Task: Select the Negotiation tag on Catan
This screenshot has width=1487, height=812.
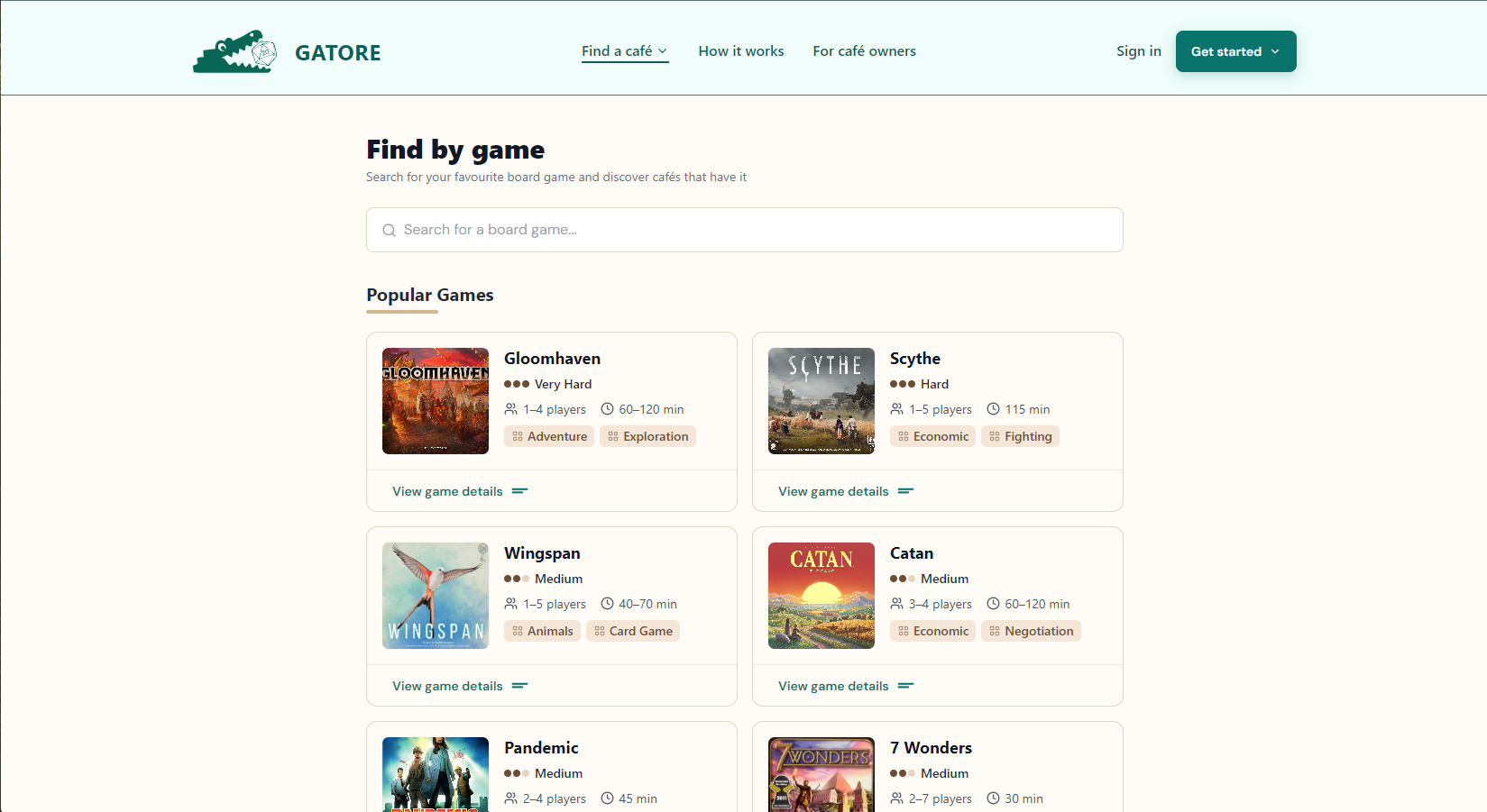Action: coord(1031,631)
